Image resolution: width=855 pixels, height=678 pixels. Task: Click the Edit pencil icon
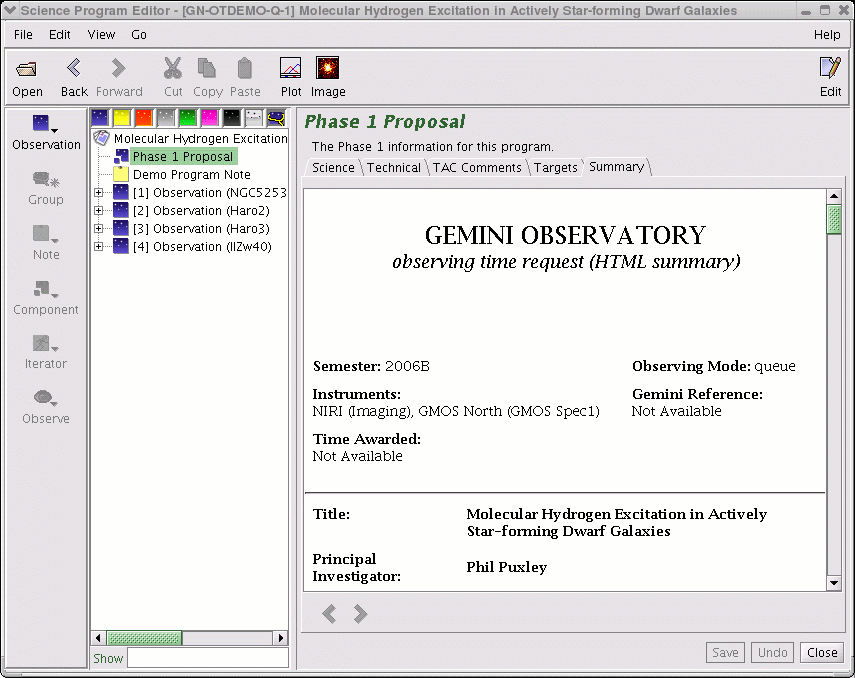830,77
